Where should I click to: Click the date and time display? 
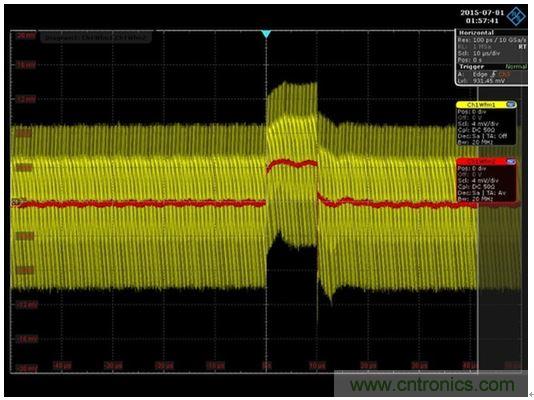(x=482, y=16)
